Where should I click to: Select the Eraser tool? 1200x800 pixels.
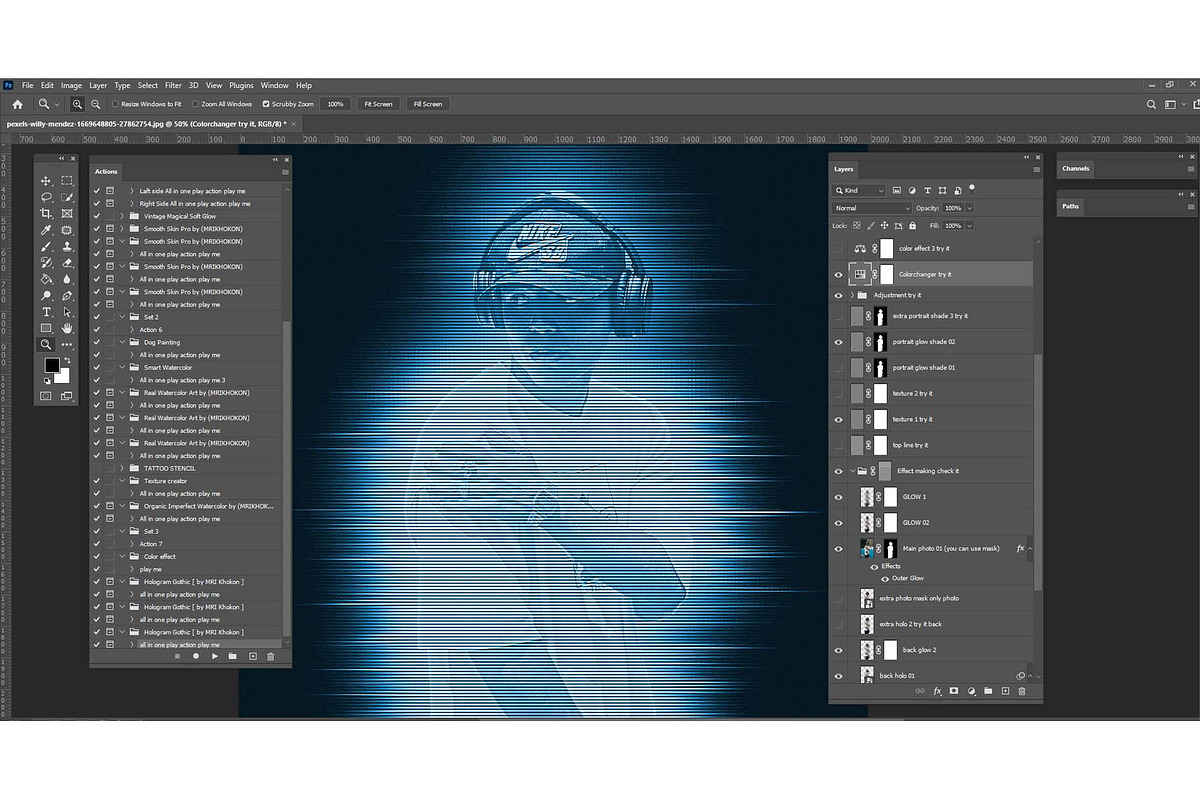coord(67,263)
